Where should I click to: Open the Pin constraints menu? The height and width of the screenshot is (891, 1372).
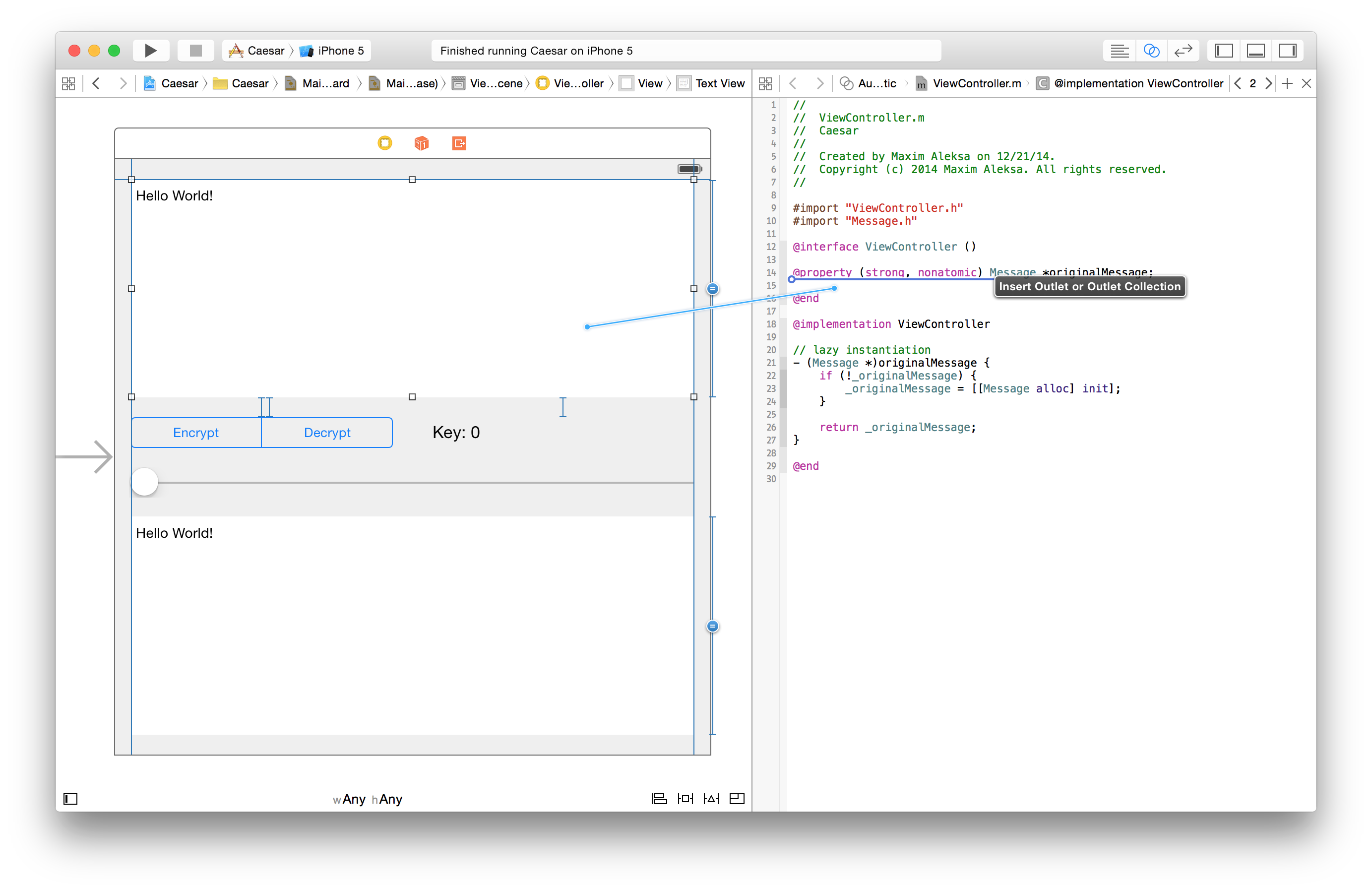pyautogui.click(x=685, y=799)
